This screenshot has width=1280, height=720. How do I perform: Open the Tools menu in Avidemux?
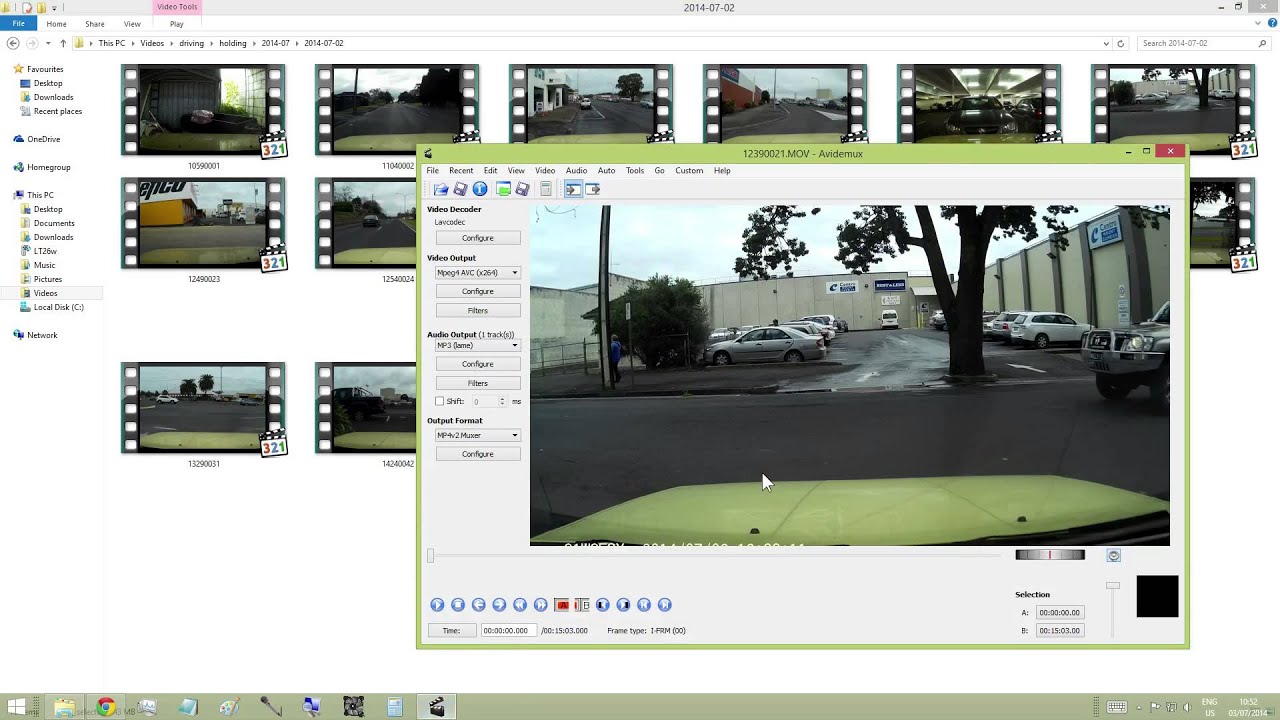pos(635,171)
